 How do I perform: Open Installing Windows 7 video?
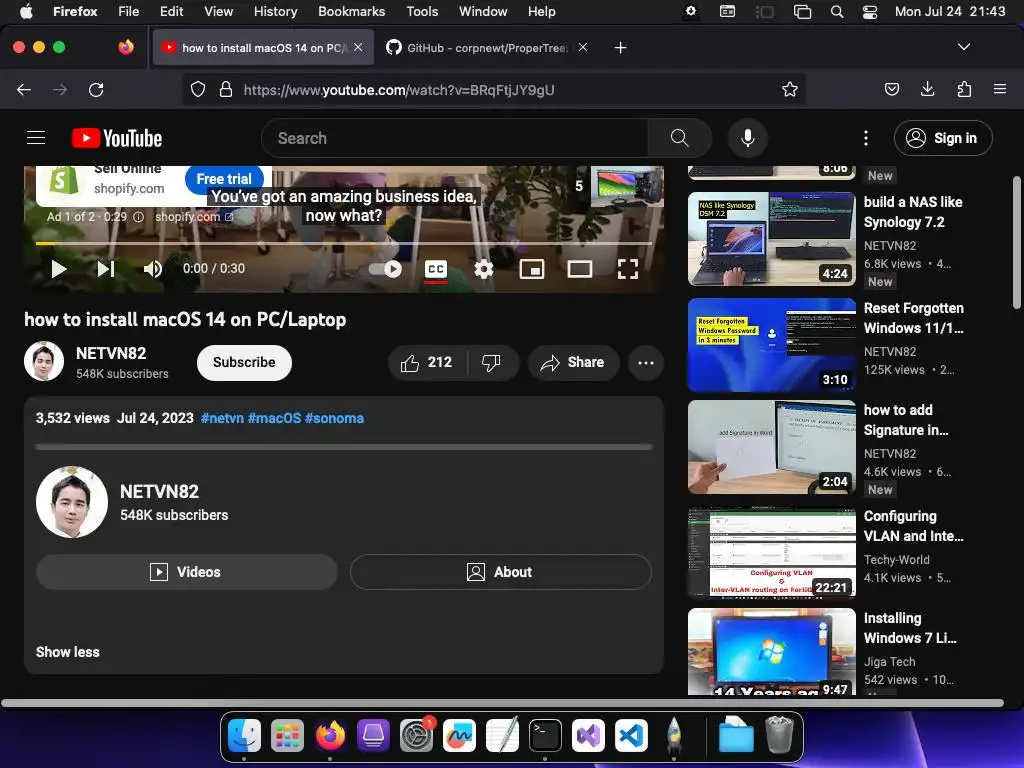[771, 652]
